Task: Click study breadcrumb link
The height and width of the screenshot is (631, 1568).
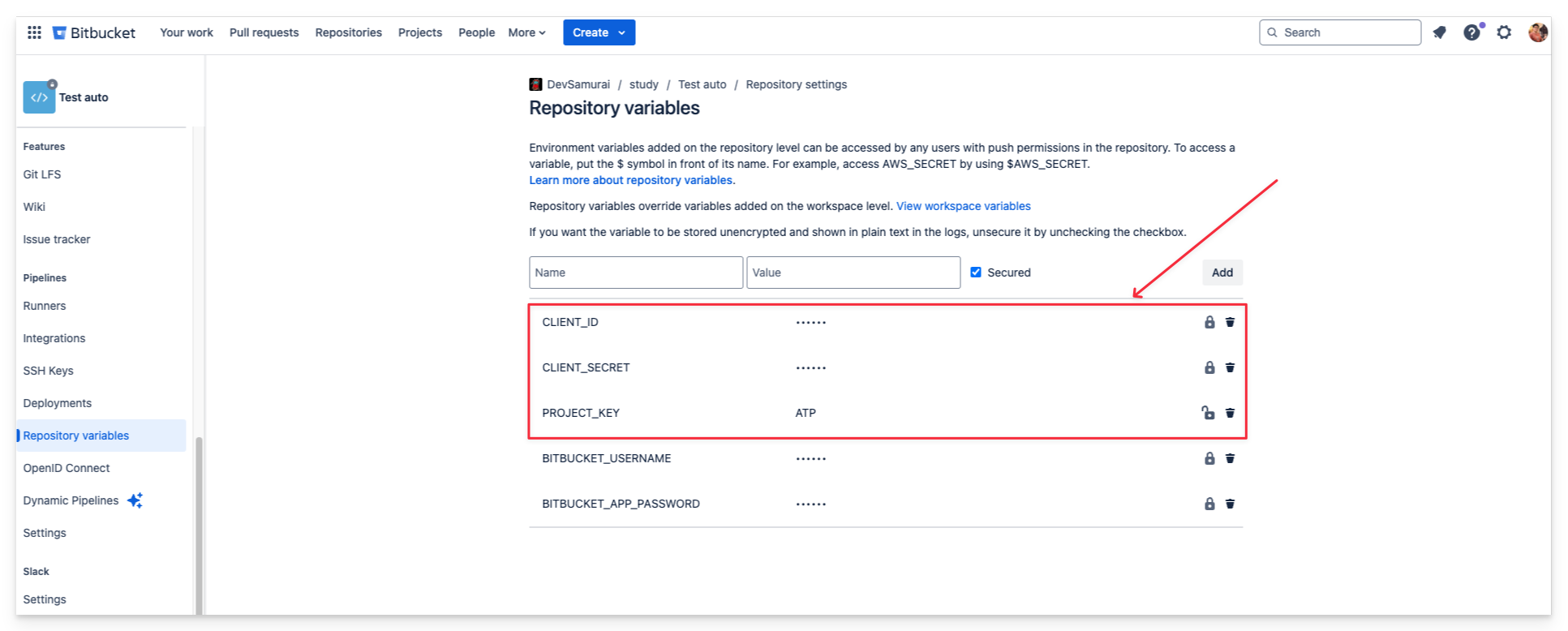Action: 643,84
